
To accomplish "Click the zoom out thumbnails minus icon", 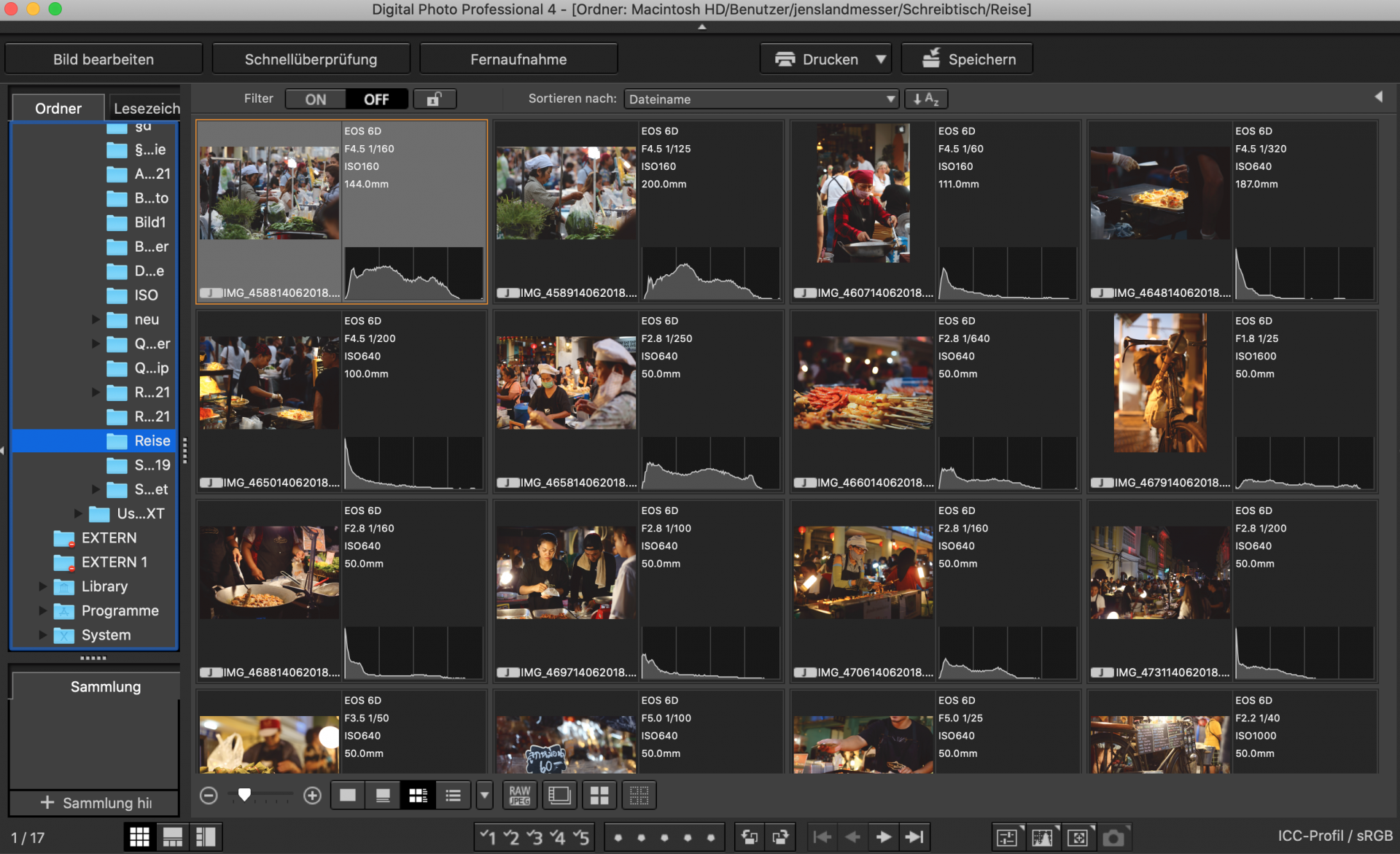I will pos(209,796).
